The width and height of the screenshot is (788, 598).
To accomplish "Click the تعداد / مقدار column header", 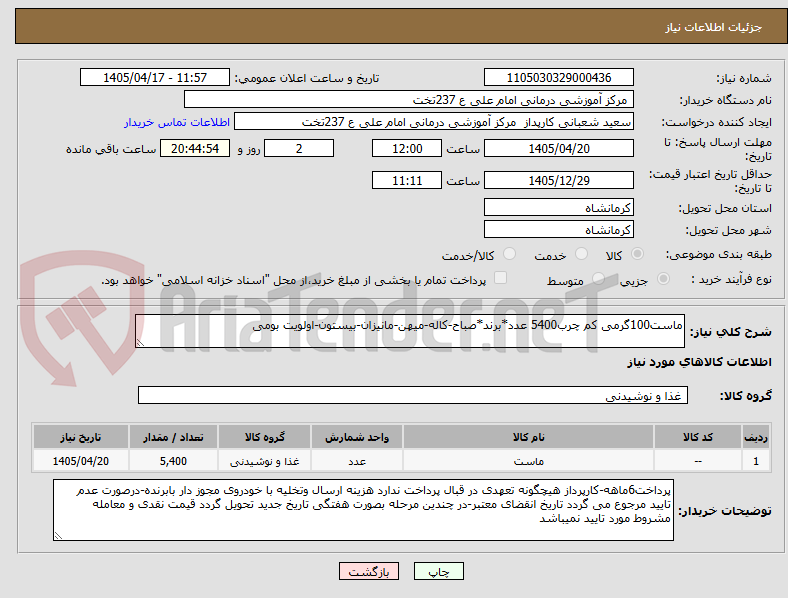I will [x=173, y=437].
